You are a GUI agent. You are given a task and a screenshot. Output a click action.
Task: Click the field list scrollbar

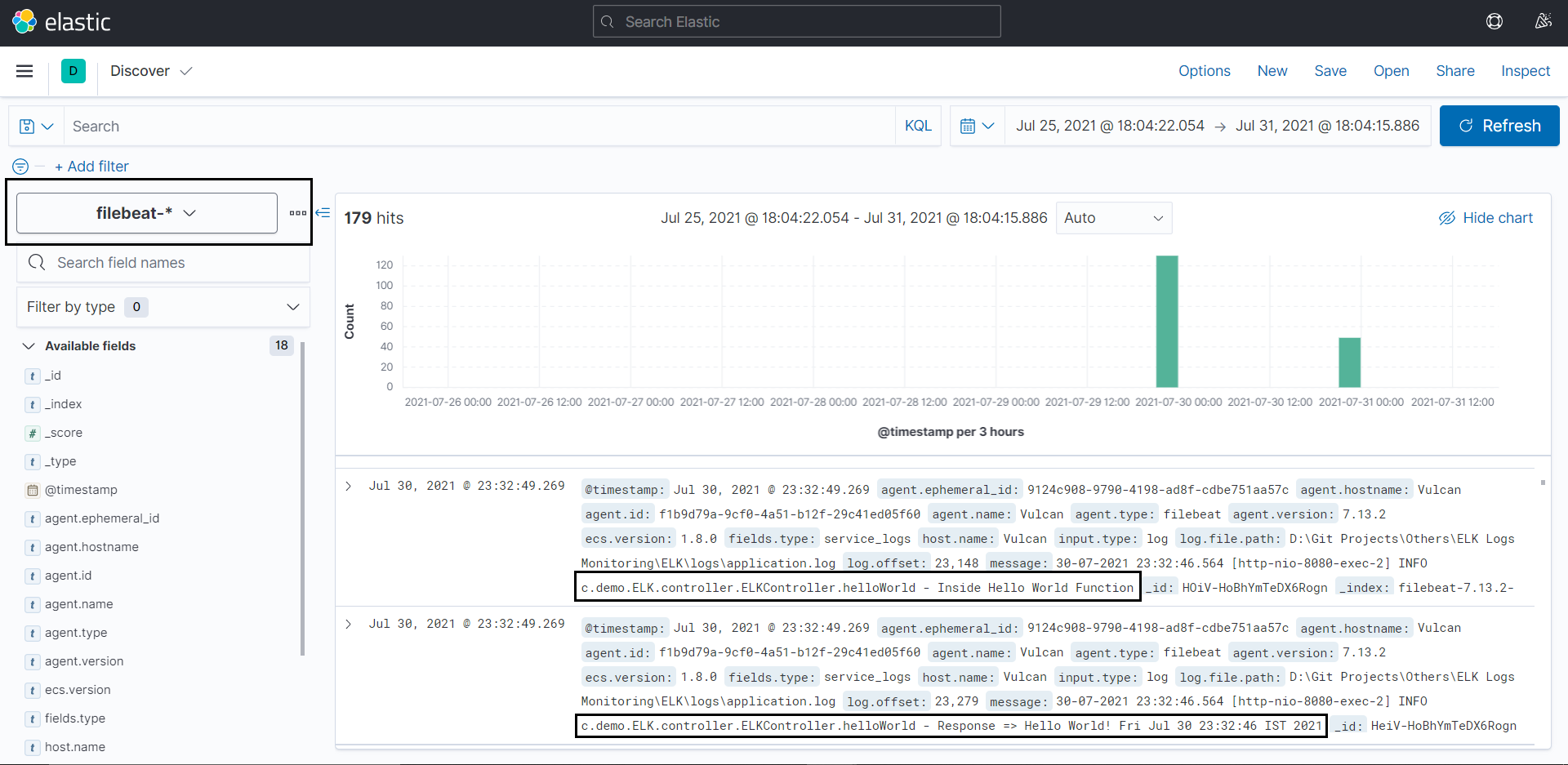click(303, 498)
